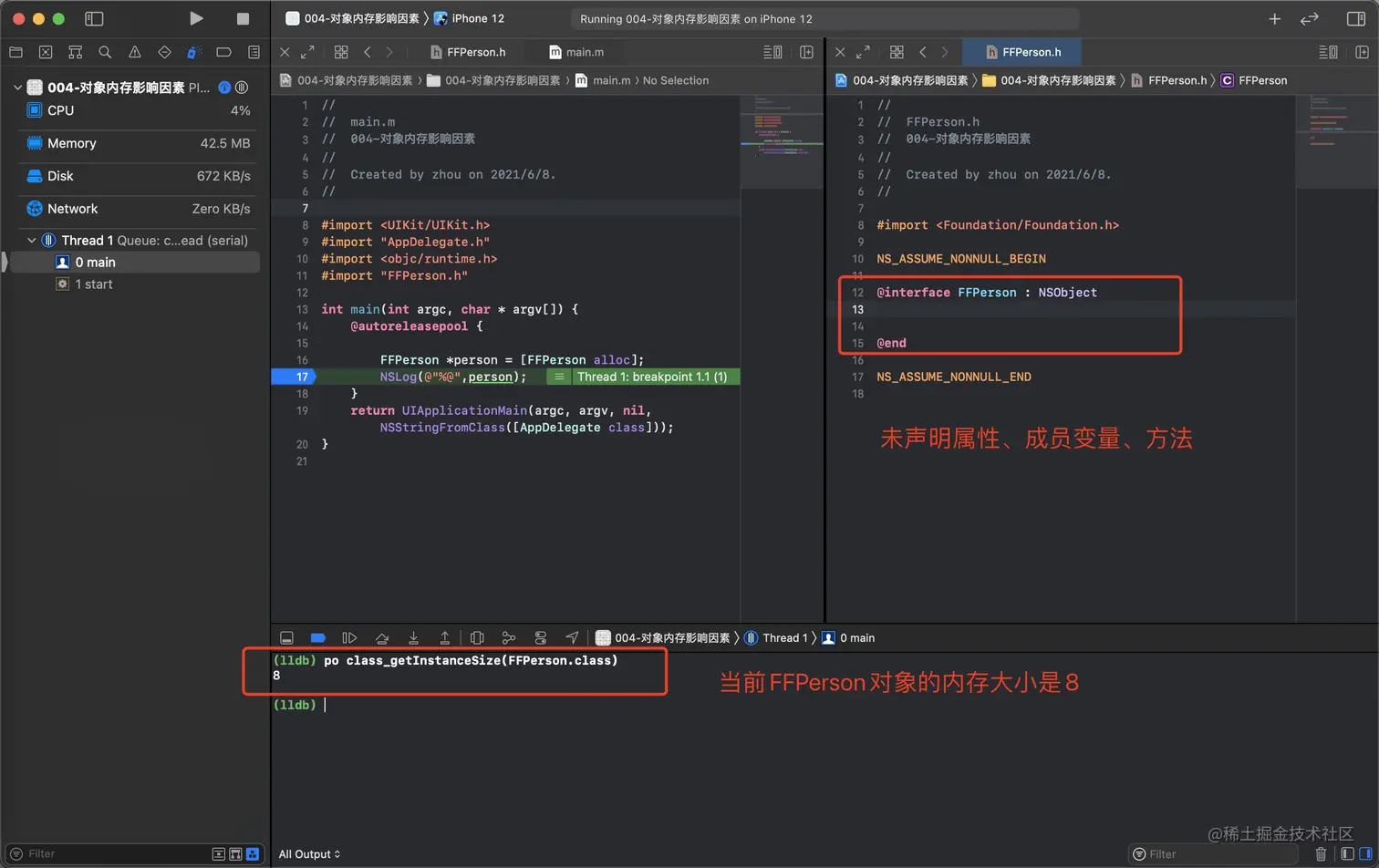Open the Breakpoint navigator diamond icon
1379x868 pixels.
[162, 52]
